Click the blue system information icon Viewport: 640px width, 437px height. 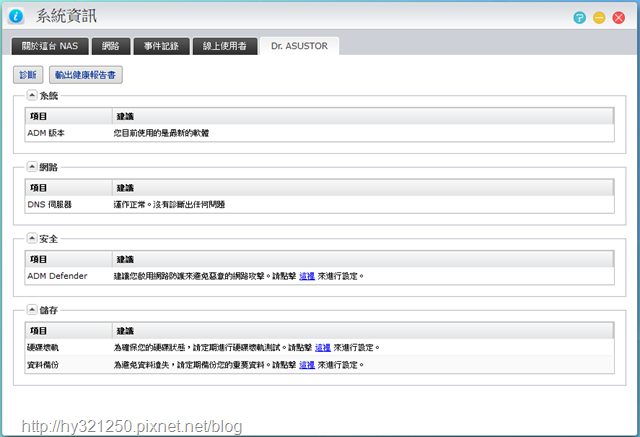pos(16,16)
